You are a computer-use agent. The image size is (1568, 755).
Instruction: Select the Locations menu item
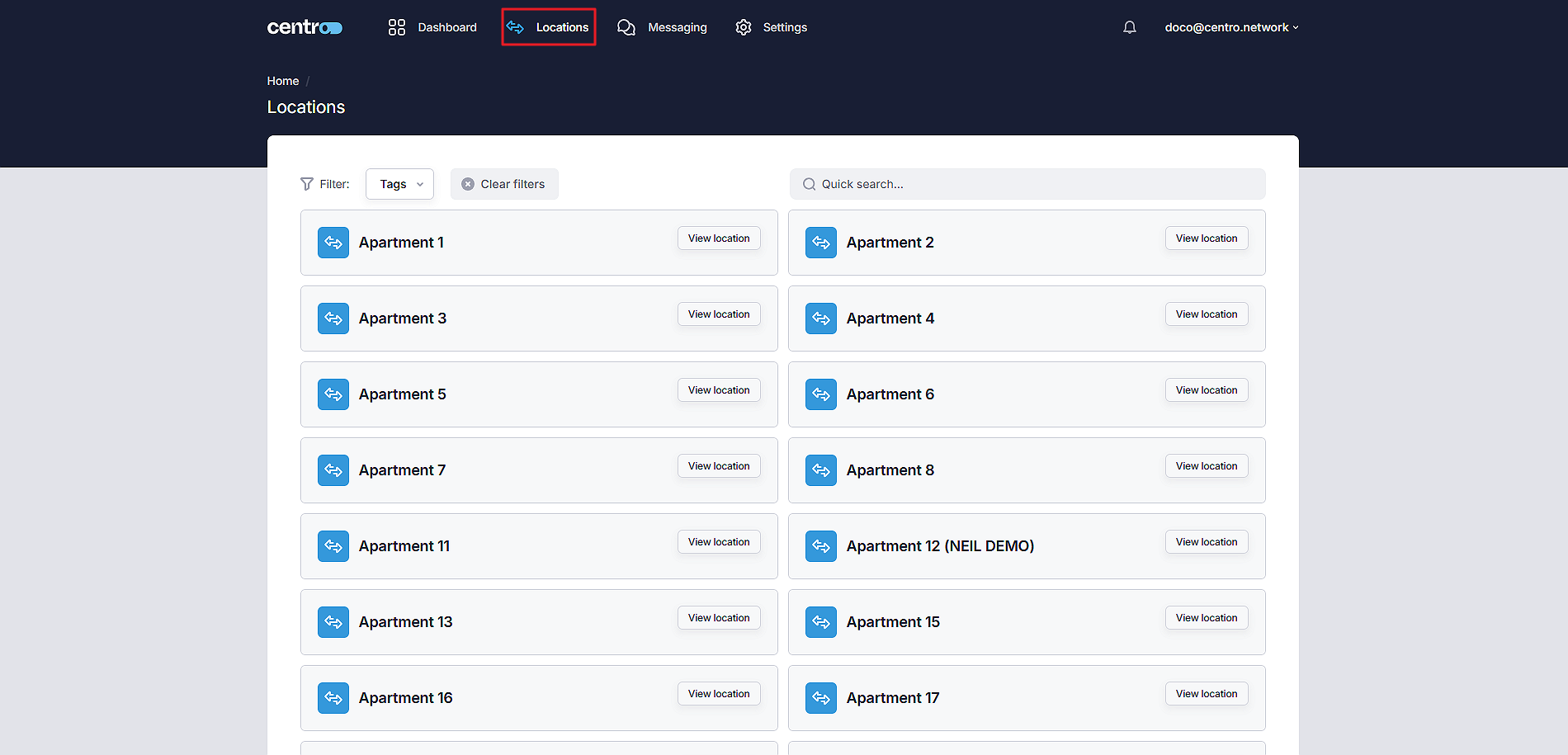(548, 27)
